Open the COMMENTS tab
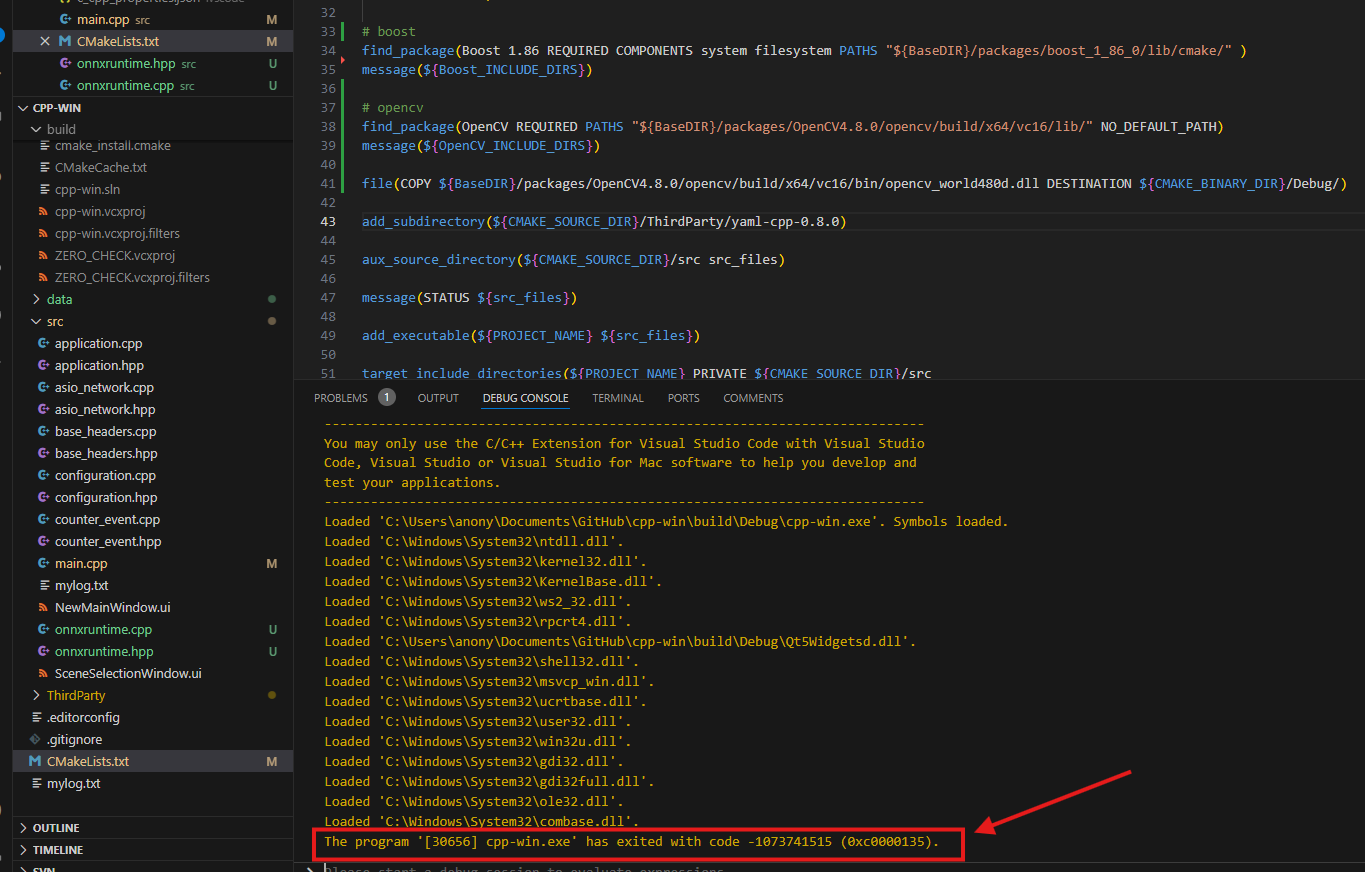Image resolution: width=1365 pixels, height=872 pixels. pos(753,398)
